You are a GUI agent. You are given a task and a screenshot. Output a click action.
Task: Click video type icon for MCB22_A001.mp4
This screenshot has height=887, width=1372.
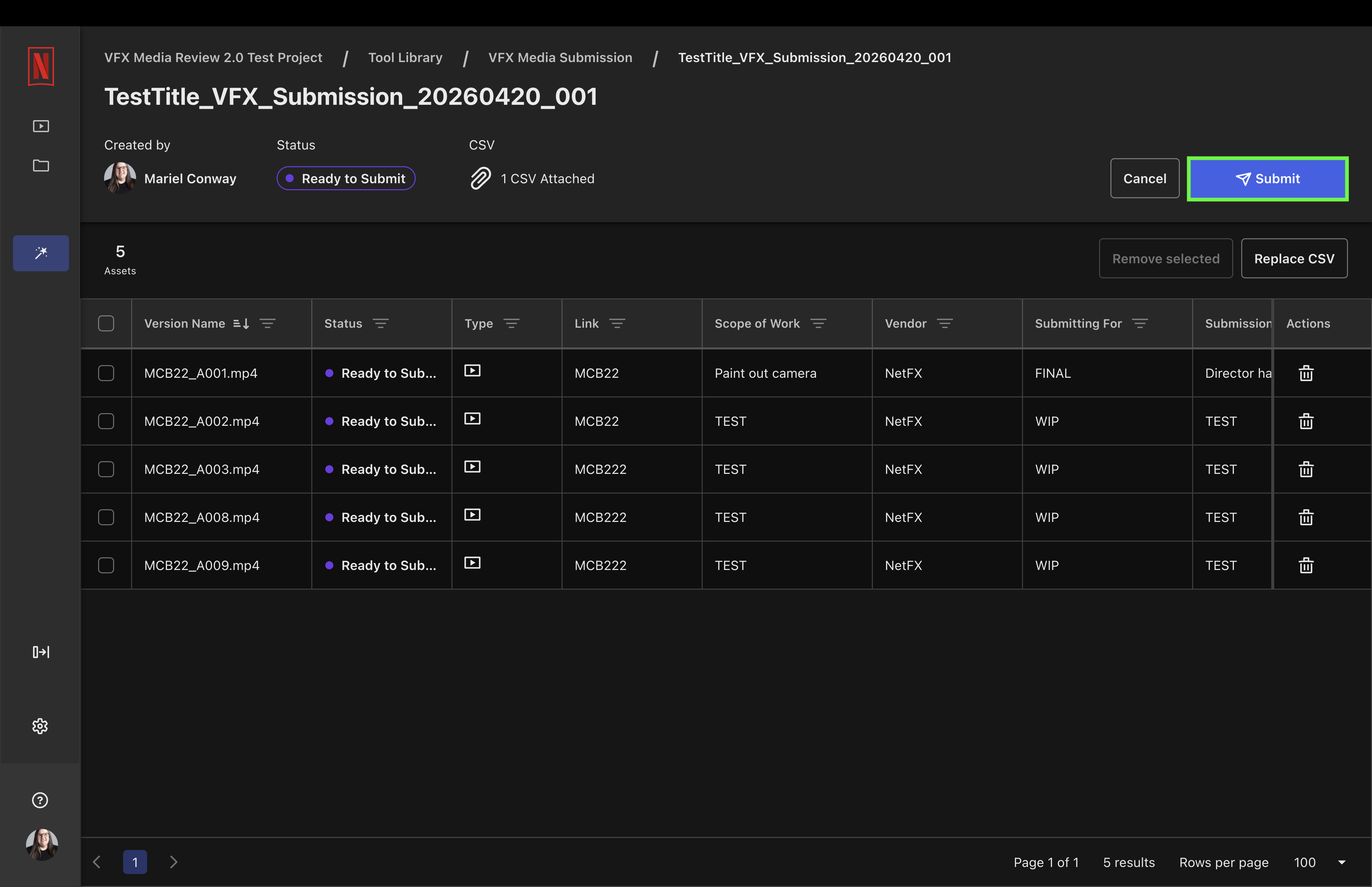coord(473,371)
